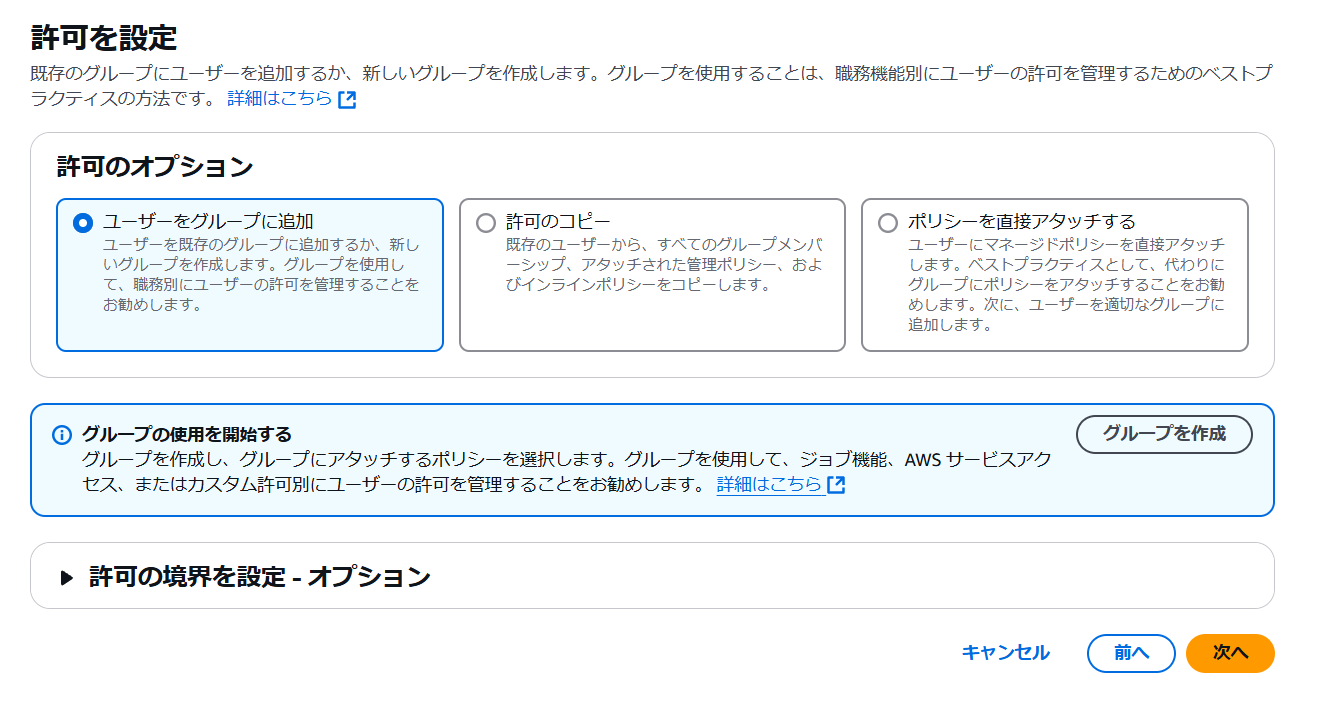Cancel the user creation via キャンセル
The image size is (1338, 711).
pyautogui.click(x=1005, y=653)
